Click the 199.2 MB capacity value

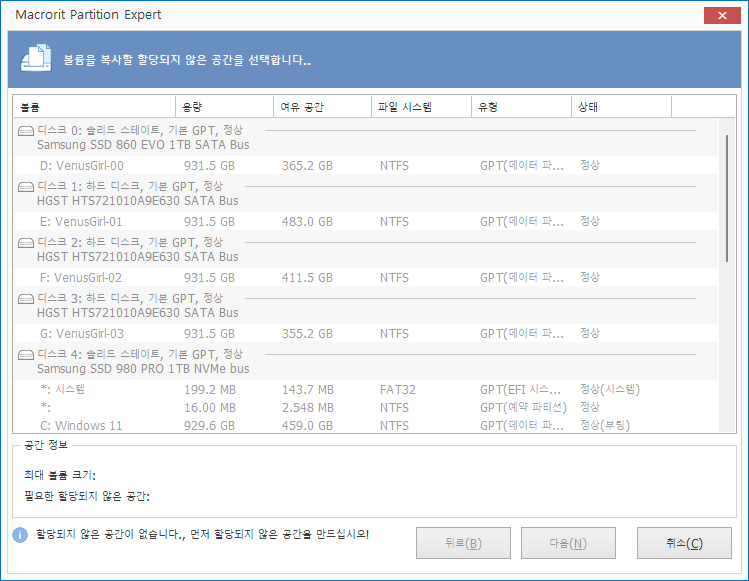210,390
